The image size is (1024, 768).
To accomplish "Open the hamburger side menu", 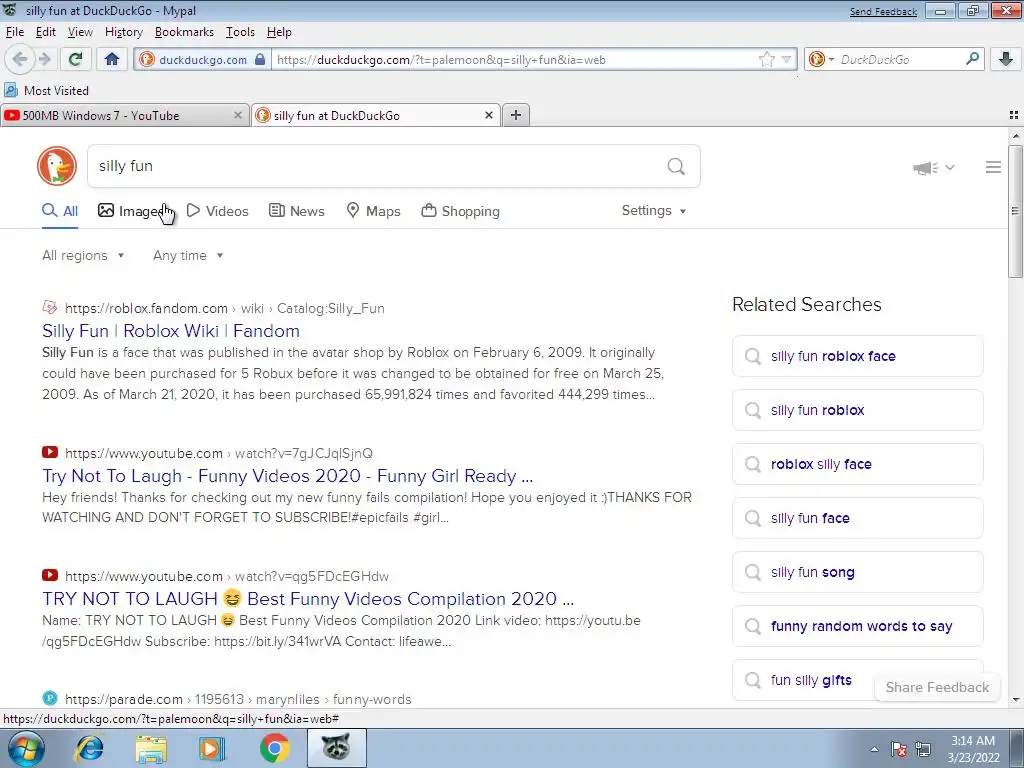I will (x=993, y=167).
